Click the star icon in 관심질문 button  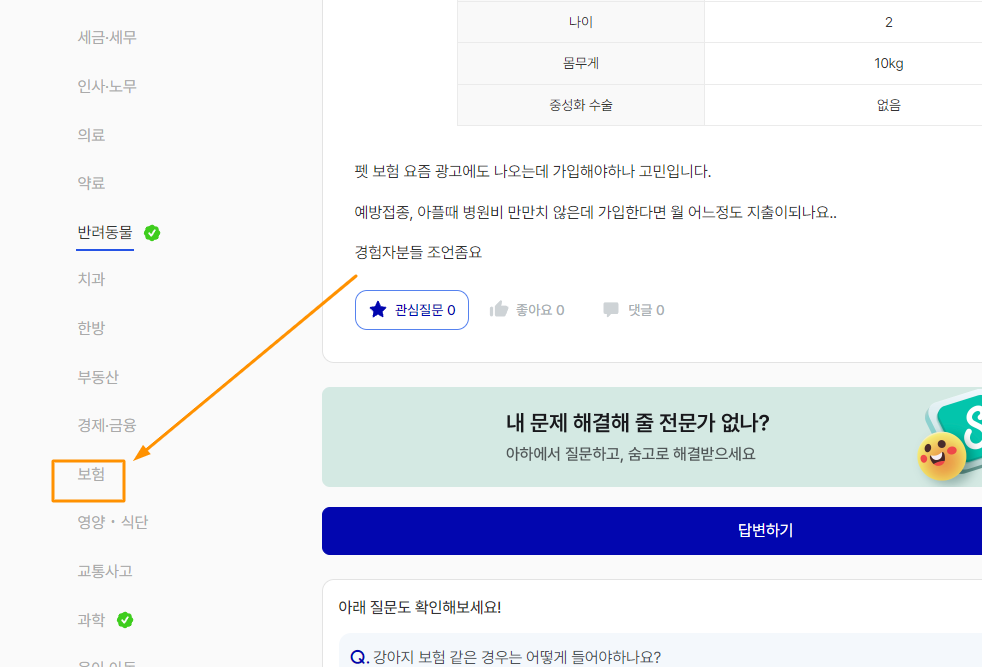click(x=377, y=310)
